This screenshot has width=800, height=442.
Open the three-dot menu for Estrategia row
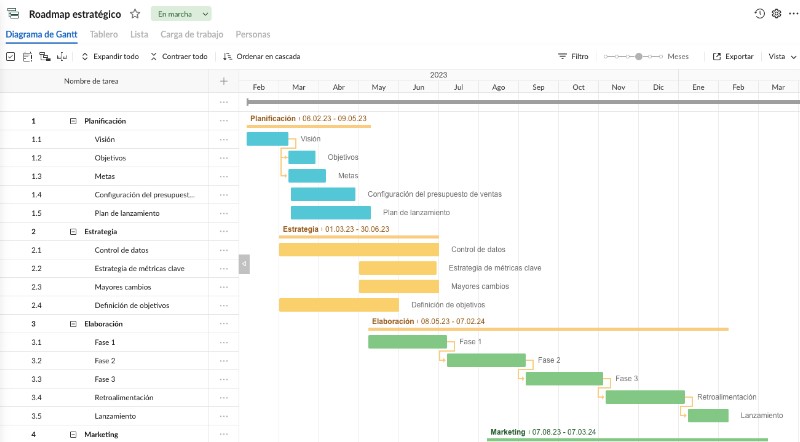click(x=223, y=232)
